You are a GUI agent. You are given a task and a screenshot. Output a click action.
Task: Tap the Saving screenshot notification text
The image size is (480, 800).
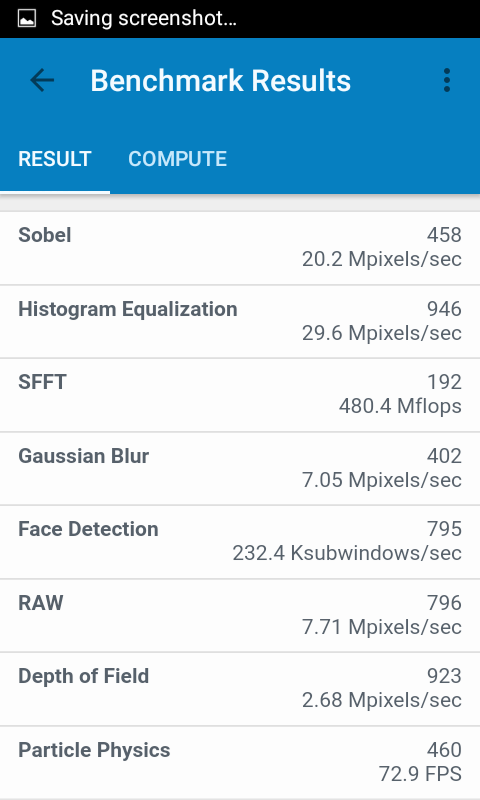pos(144,19)
